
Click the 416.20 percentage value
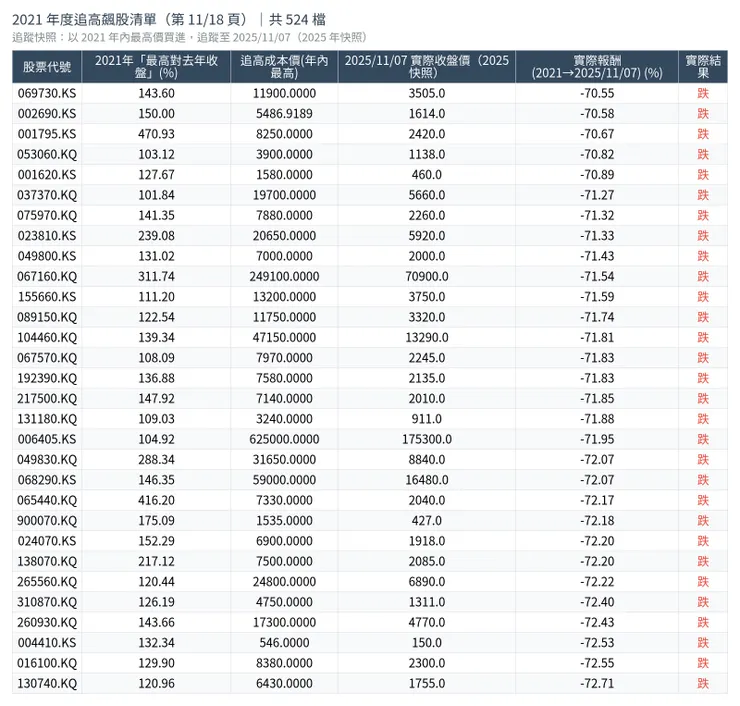(x=156, y=500)
